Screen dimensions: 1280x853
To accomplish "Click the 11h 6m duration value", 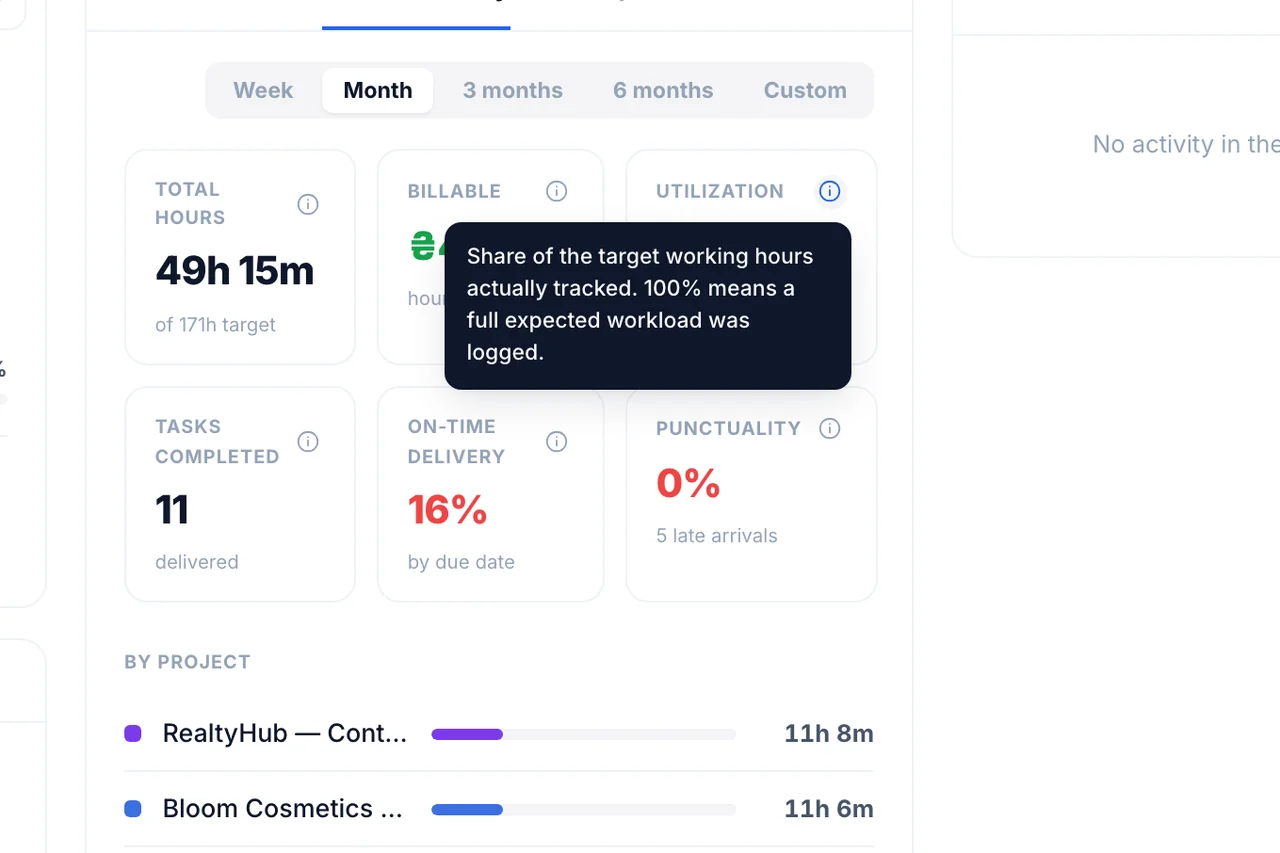I will coord(829,809).
